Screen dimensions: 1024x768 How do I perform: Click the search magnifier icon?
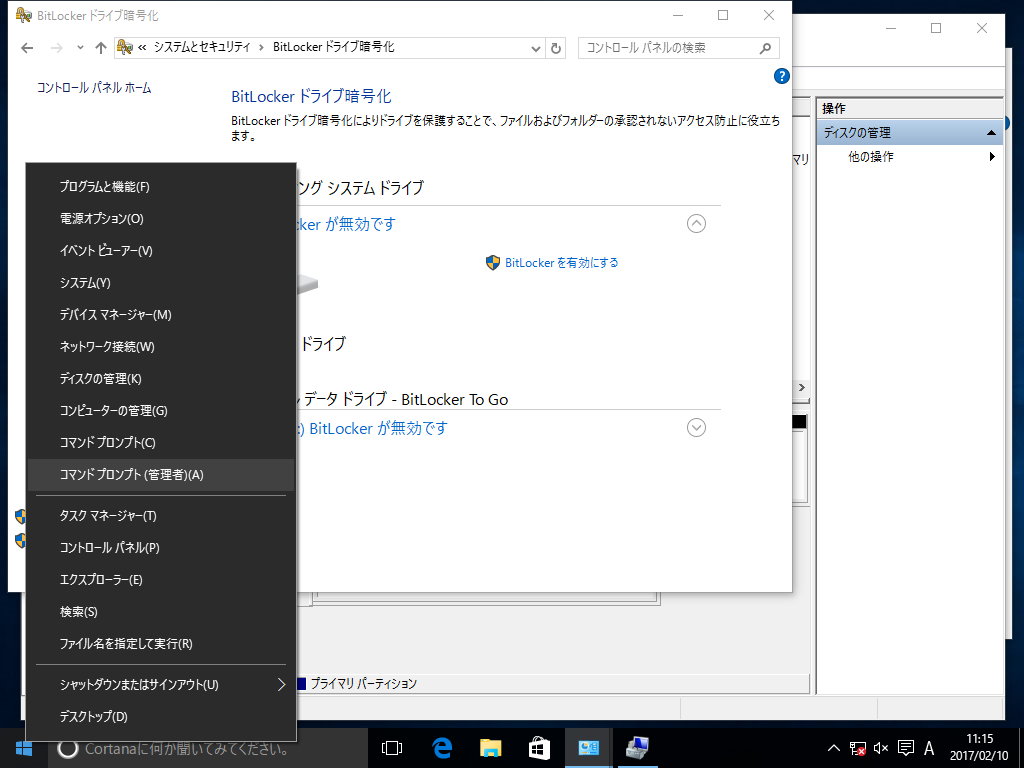click(x=766, y=48)
